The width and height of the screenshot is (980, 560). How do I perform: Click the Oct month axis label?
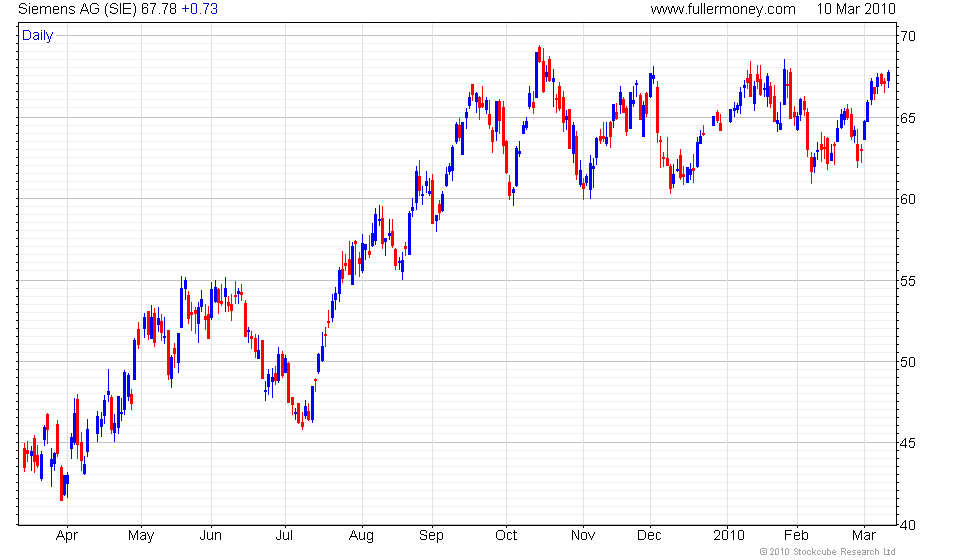coord(506,536)
